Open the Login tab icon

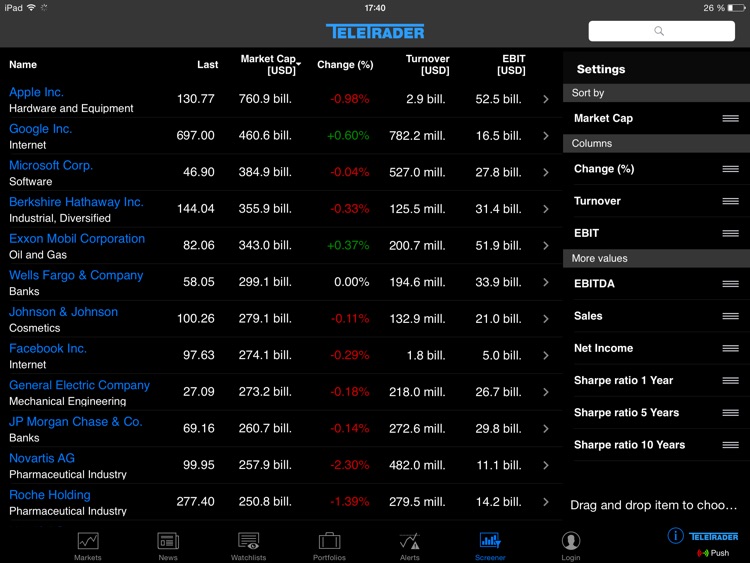[x=571, y=541]
